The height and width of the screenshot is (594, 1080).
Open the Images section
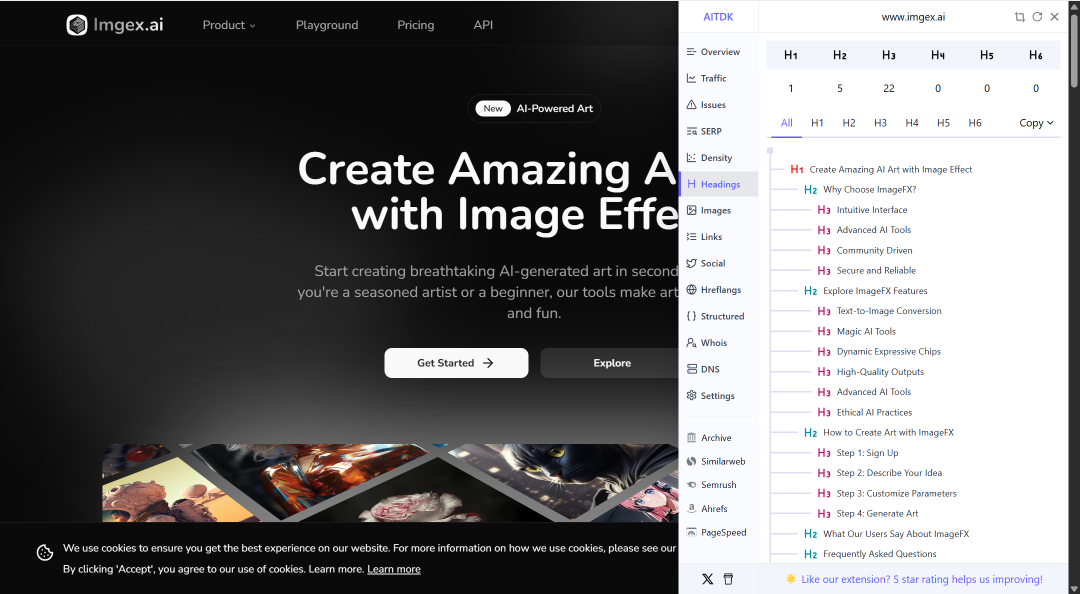coord(718,210)
